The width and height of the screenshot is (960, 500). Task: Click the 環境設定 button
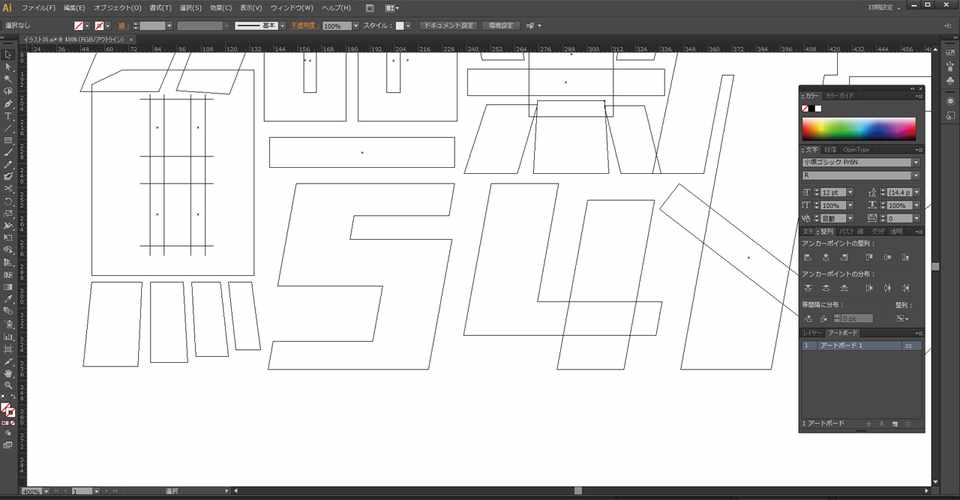click(x=500, y=26)
